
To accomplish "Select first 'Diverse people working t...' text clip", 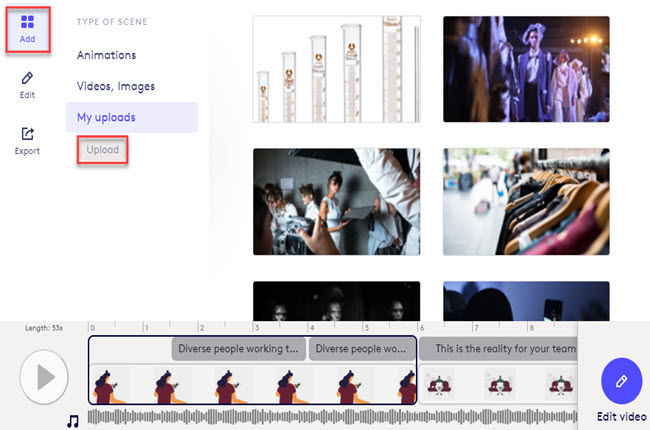I will (239, 349).
